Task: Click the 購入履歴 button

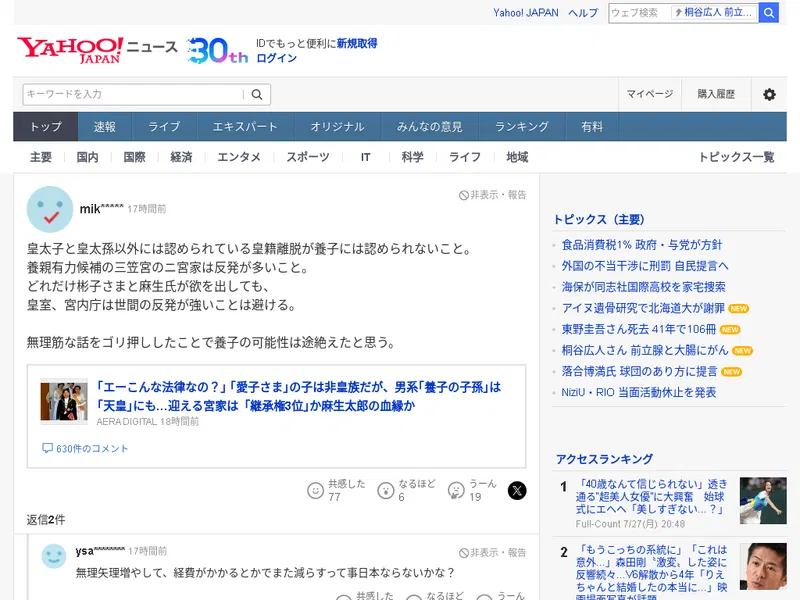Action: click(x=716, y=94)
